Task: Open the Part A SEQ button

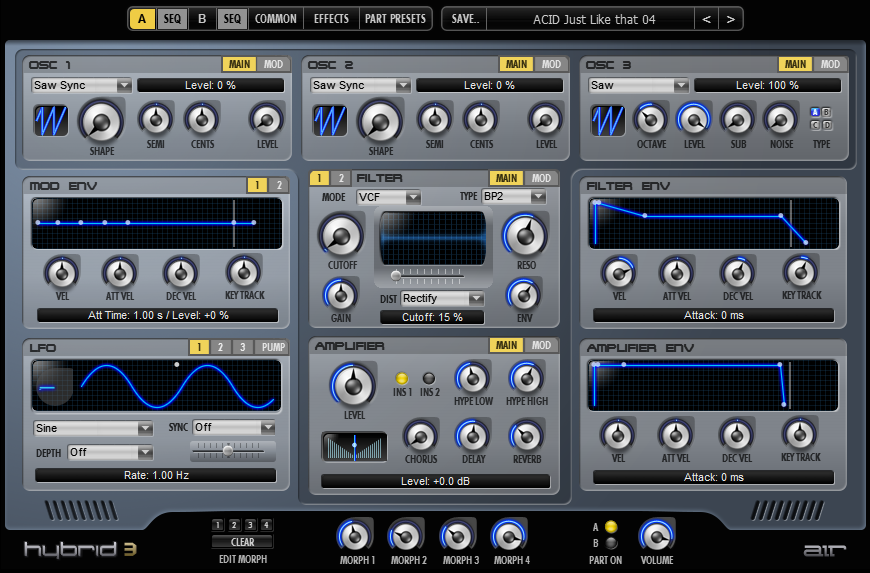Action: (172, 19)
